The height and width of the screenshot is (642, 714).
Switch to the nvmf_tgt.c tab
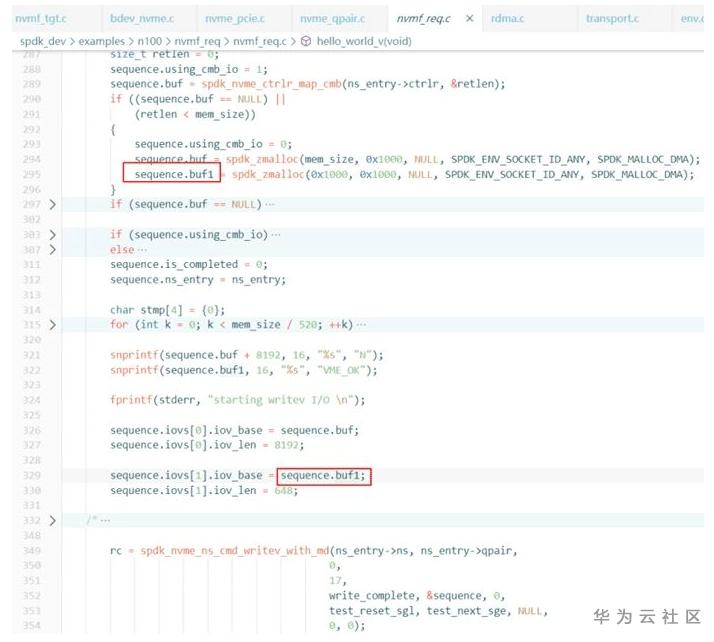click(41, 19)
